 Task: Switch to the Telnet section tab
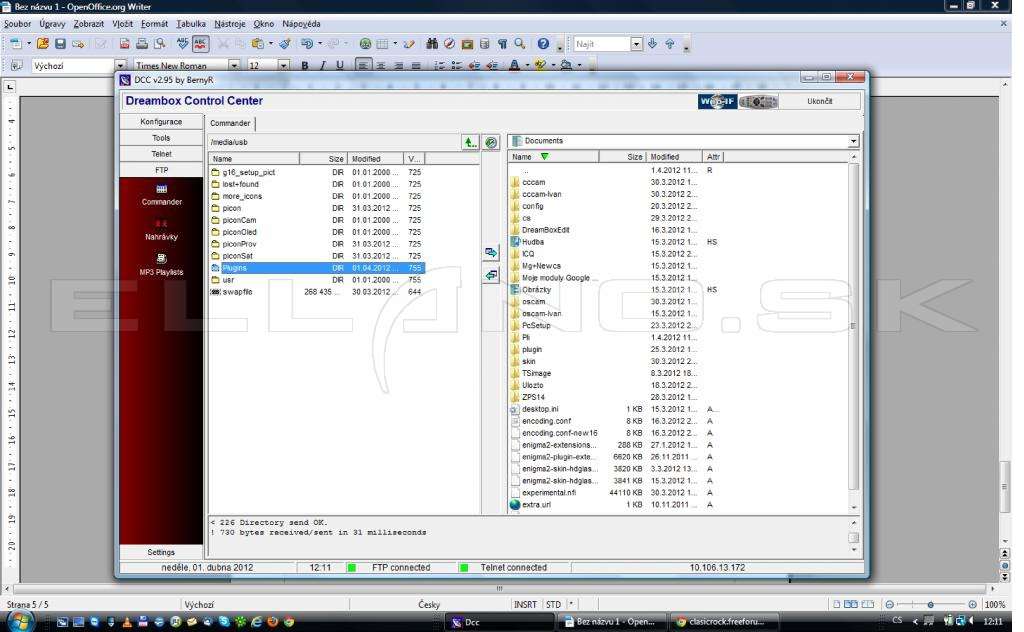tap(161, 154)
